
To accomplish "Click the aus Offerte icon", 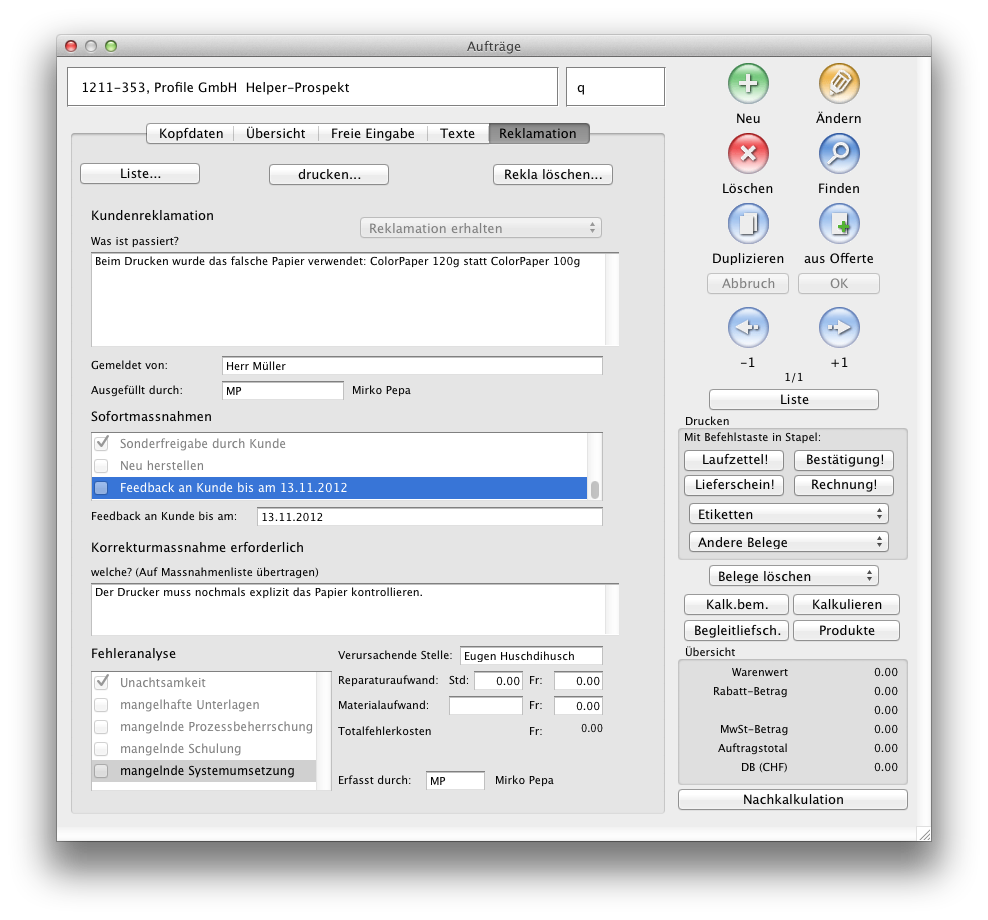I will click(x=838, y=224).
